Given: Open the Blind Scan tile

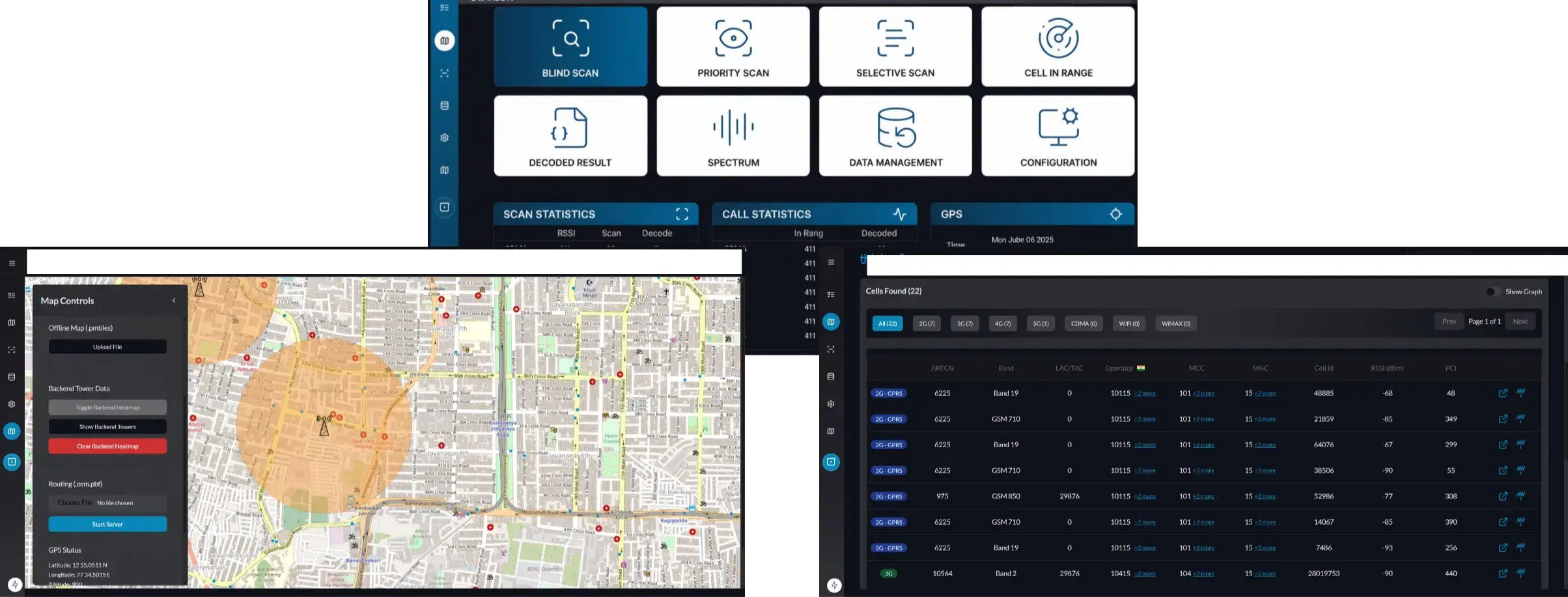Looking at the screenshot, I should (570, 47).
